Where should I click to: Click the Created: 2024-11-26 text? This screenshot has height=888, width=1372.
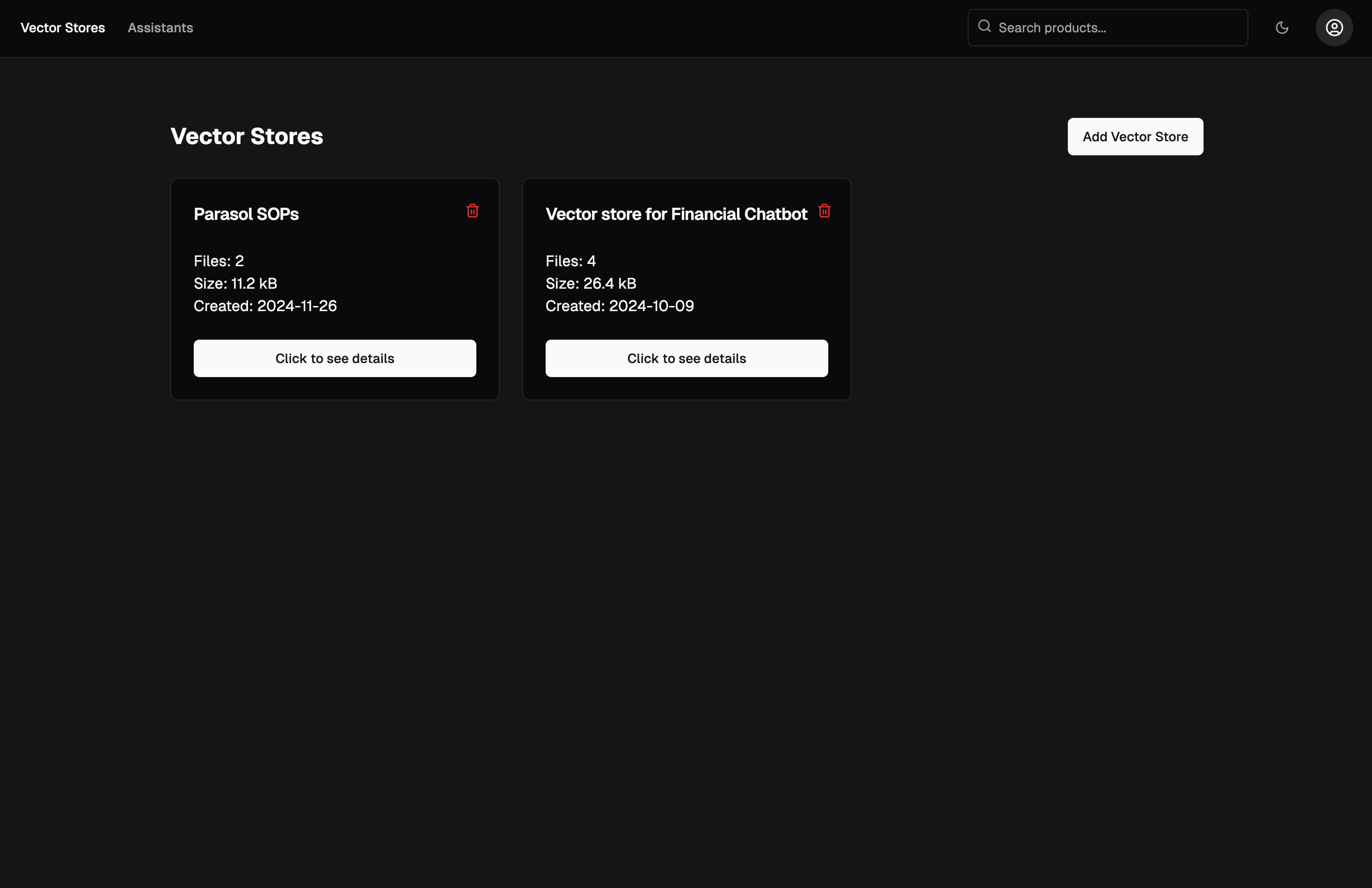pos(265,306)
